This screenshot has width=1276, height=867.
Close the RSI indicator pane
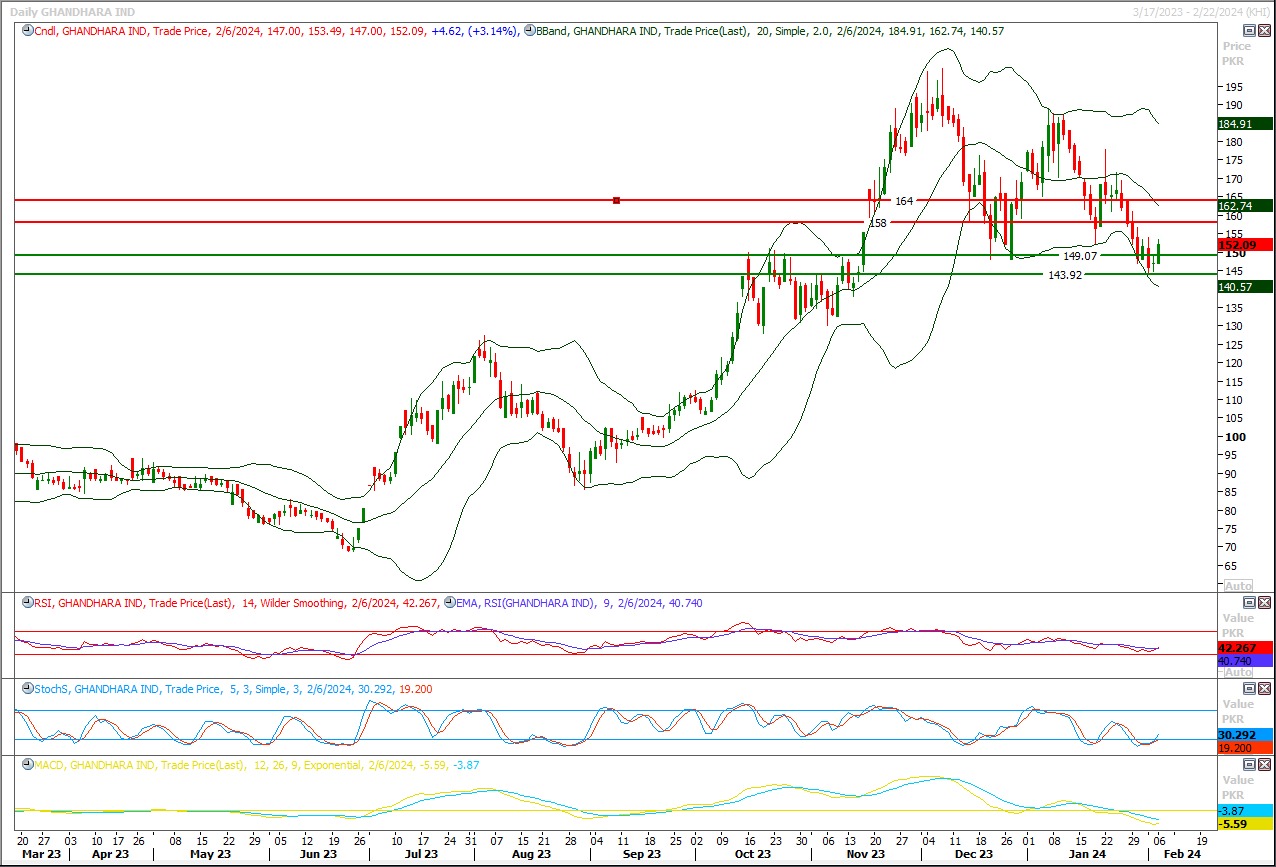1263,602
